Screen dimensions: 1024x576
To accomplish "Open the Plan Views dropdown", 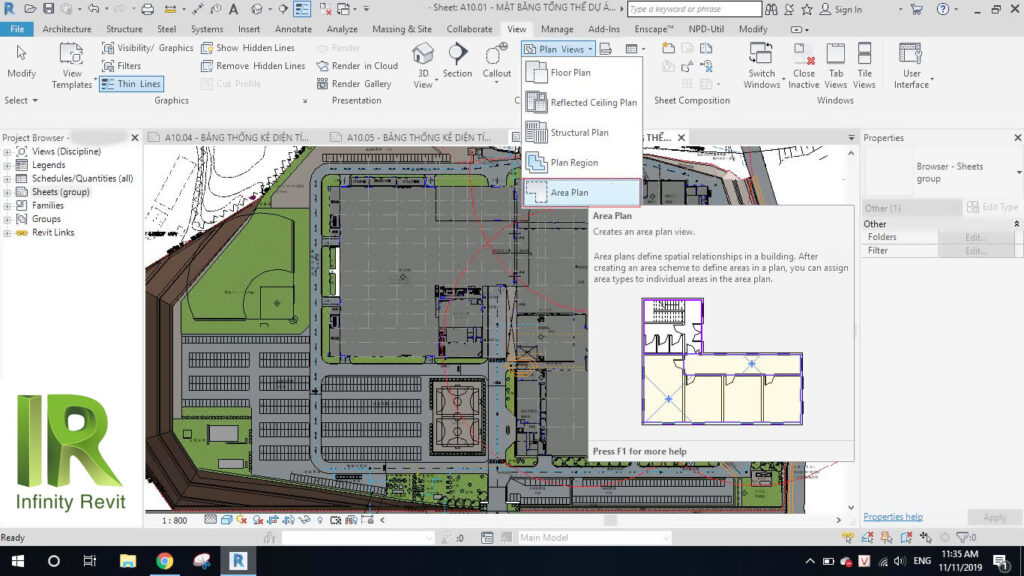I will click(557, 47).
